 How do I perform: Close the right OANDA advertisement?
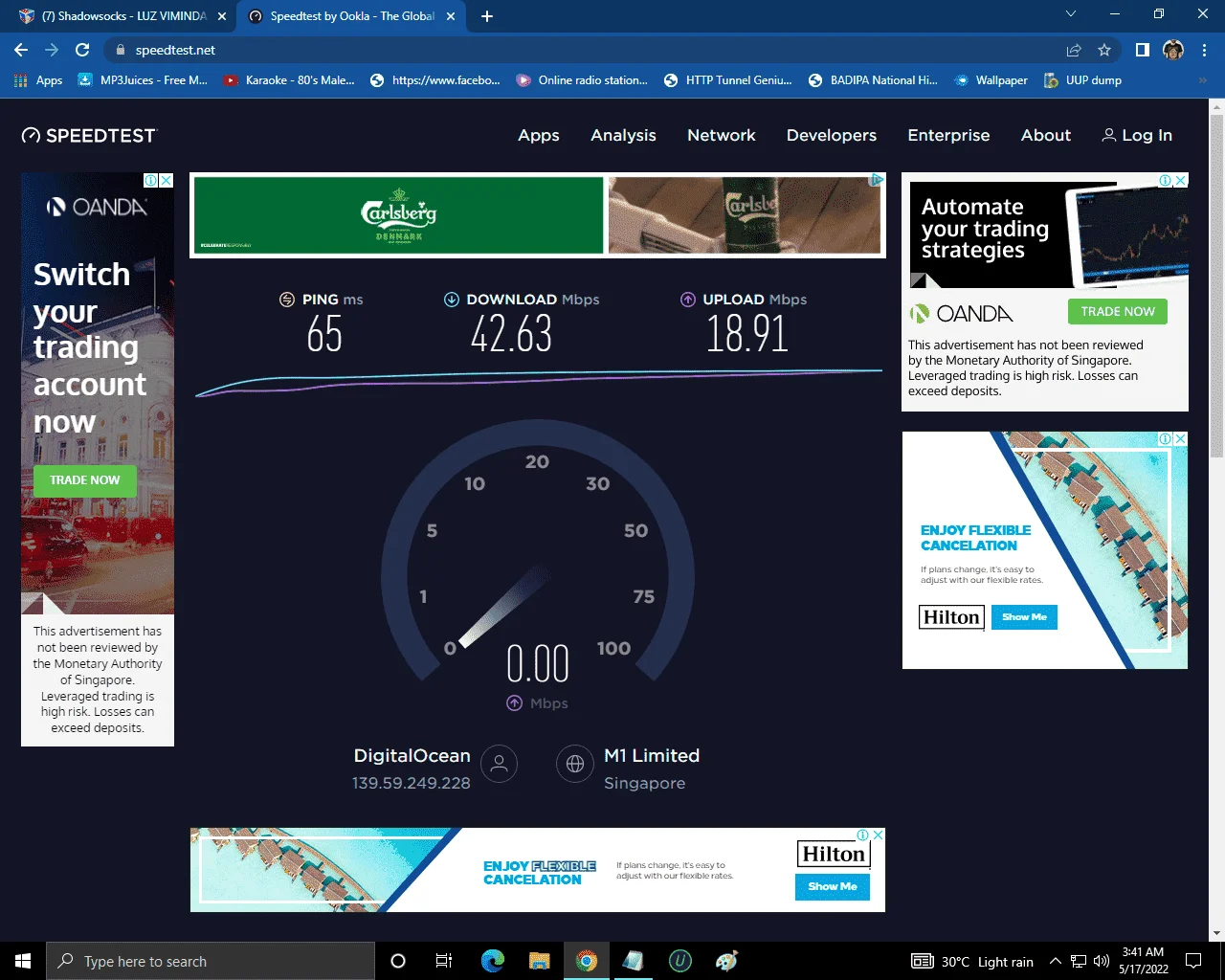coord(1180,180)
